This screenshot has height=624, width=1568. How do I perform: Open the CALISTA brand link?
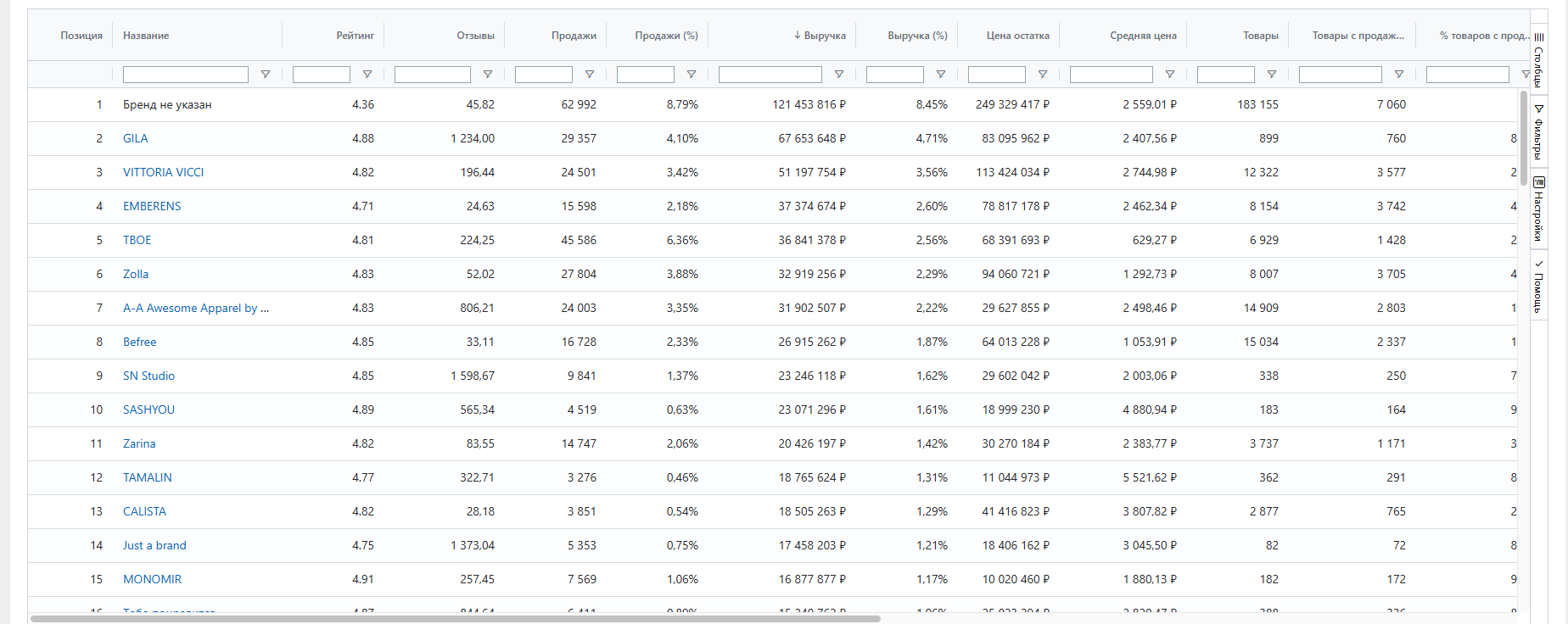pyautogui.click(x=145, y=511)
